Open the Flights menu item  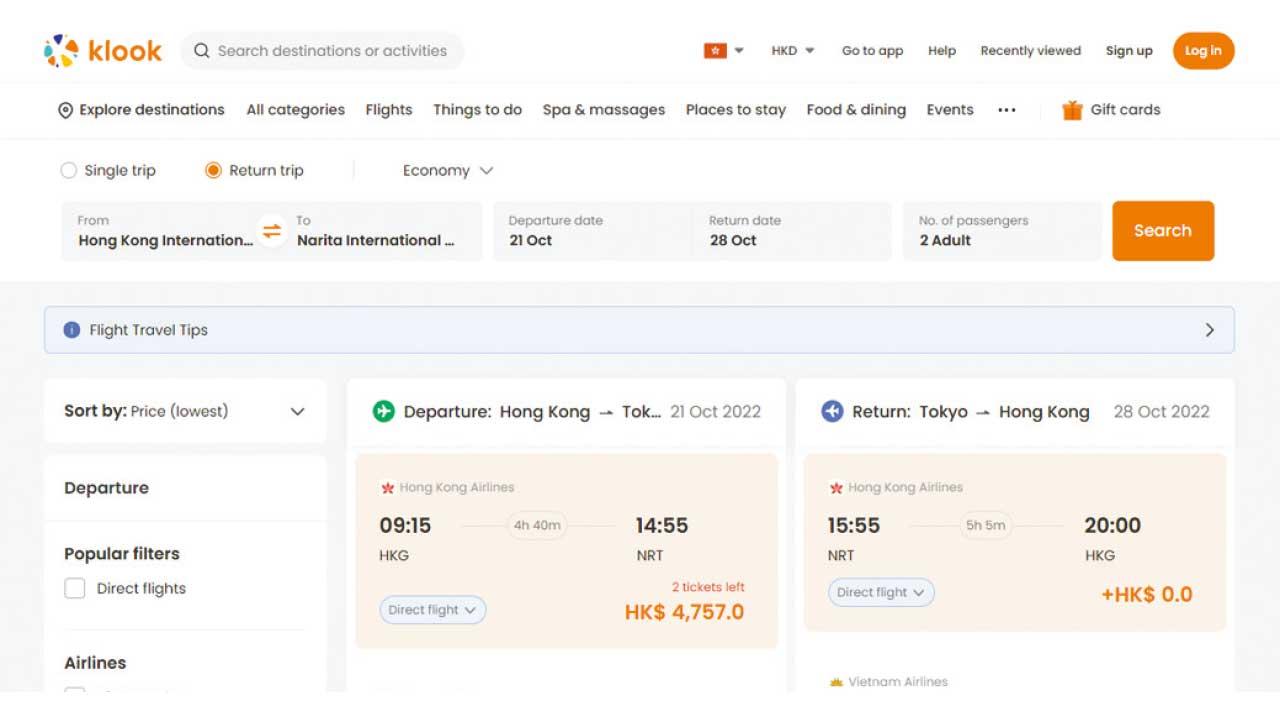pyautogui.click(x=389, y=110)
